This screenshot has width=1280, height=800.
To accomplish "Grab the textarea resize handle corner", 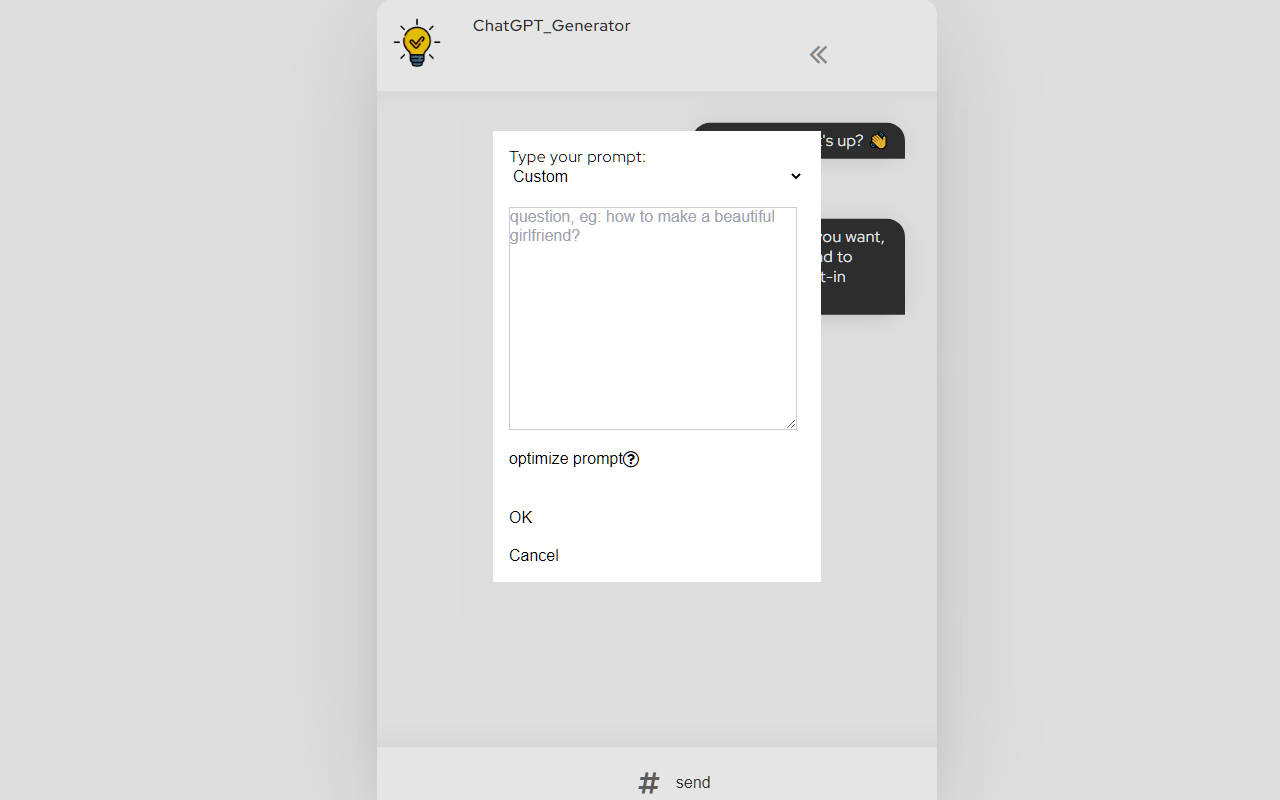I will pos(791,424).
